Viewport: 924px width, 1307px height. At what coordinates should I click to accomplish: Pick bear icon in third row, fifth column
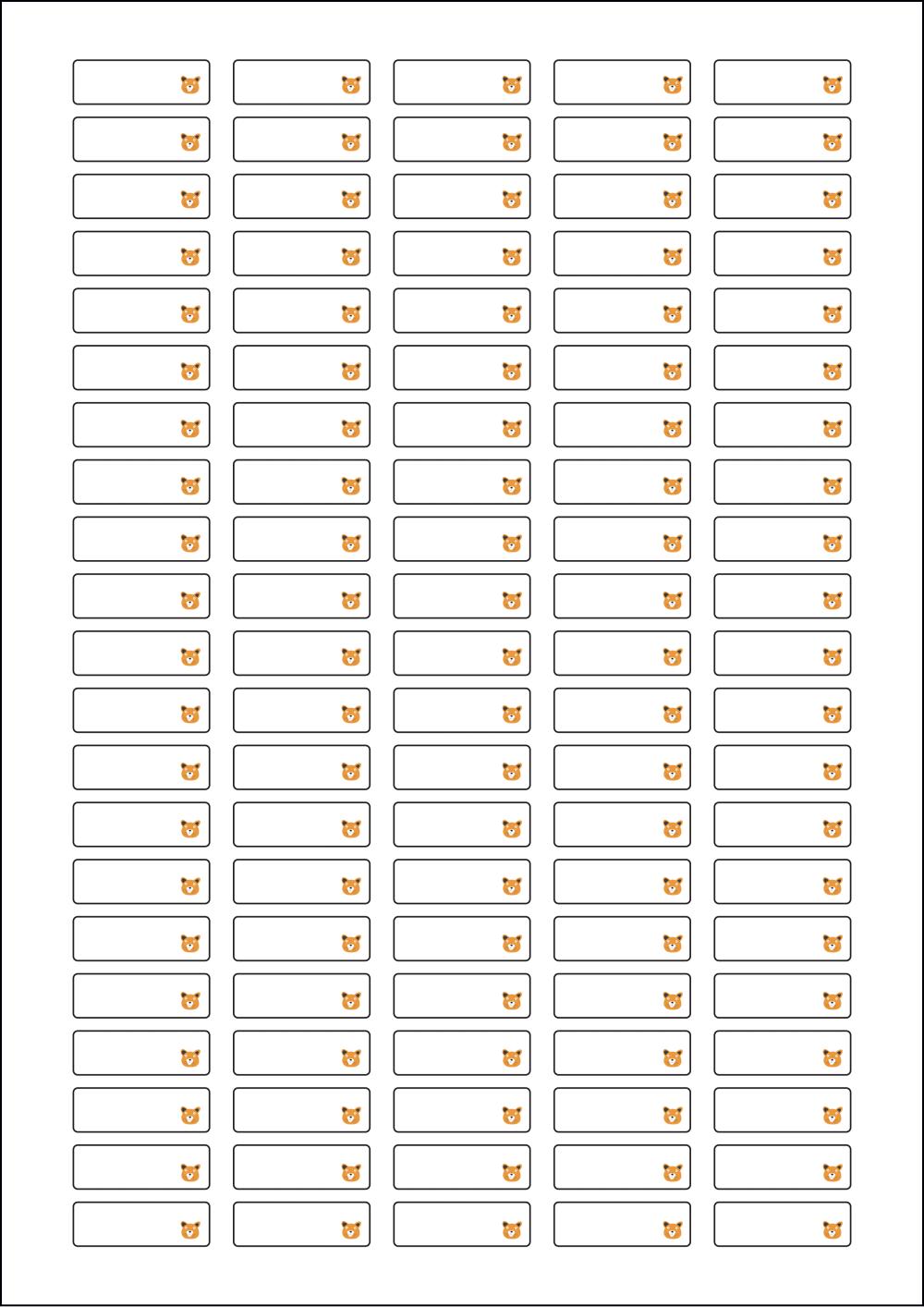[832, 200]
